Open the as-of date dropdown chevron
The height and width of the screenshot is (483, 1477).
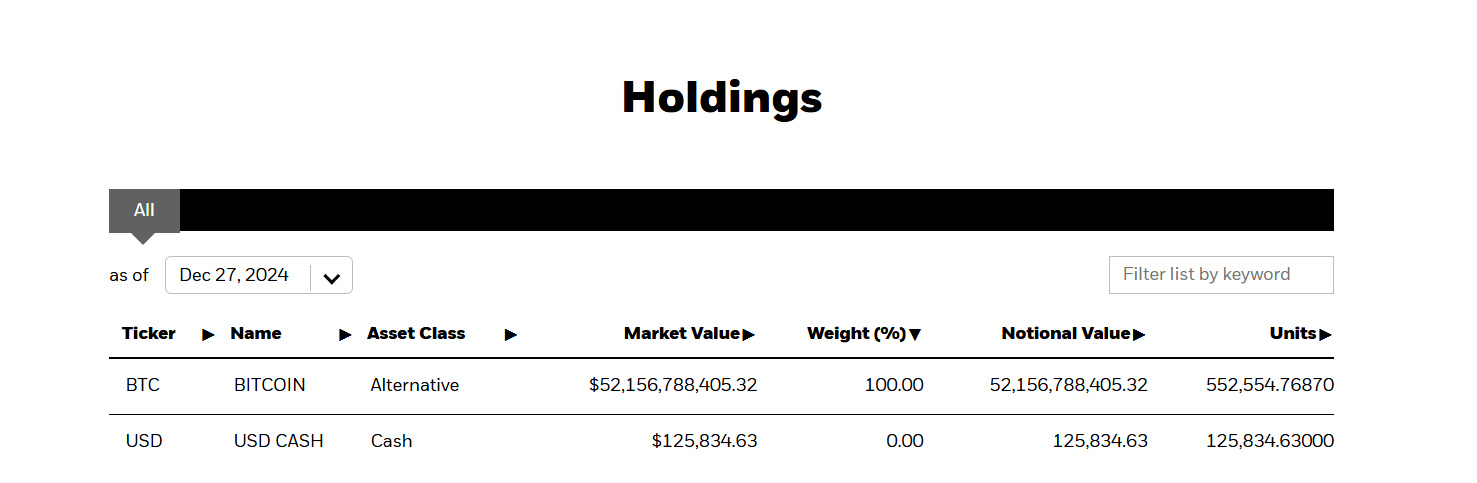tap(332, 276)
